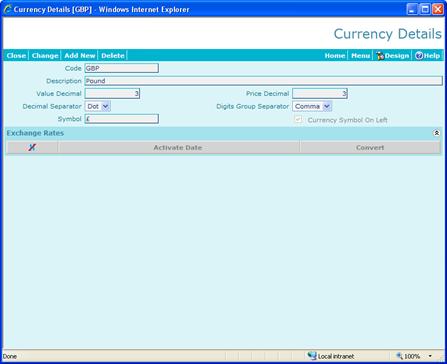The height and width of the screenshot is (364, 447).
Task: Click the Design icon
Action: (x=380, y=56)
